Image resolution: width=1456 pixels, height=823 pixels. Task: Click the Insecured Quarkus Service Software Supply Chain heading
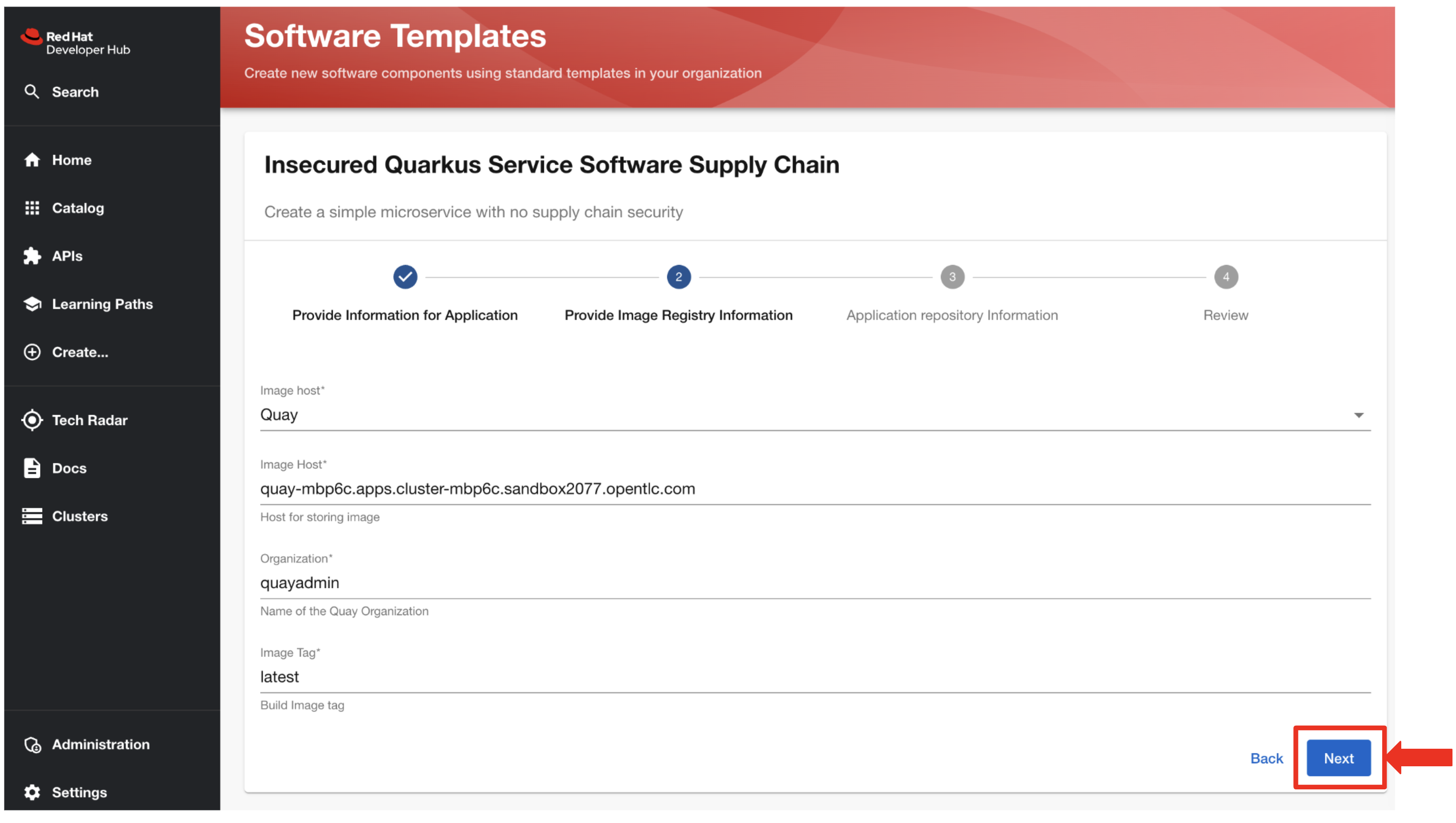click(x=552, y=165)
